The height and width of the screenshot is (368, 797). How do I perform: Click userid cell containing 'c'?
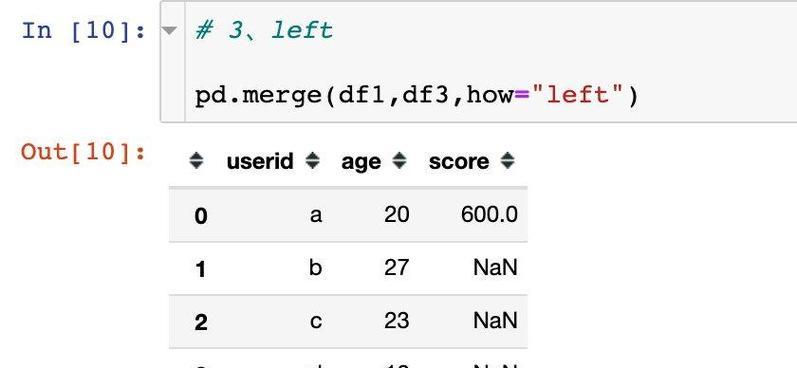[316, 321]
